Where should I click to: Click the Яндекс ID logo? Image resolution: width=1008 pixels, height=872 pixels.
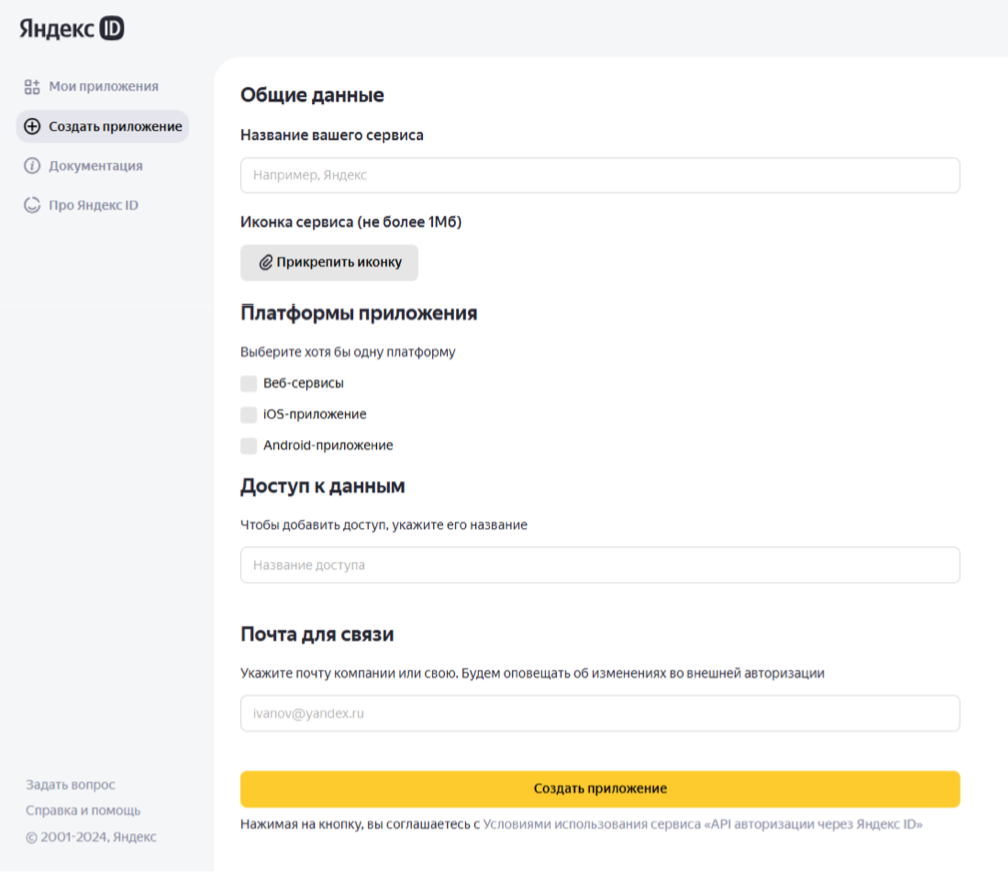[x=71, y=29]
